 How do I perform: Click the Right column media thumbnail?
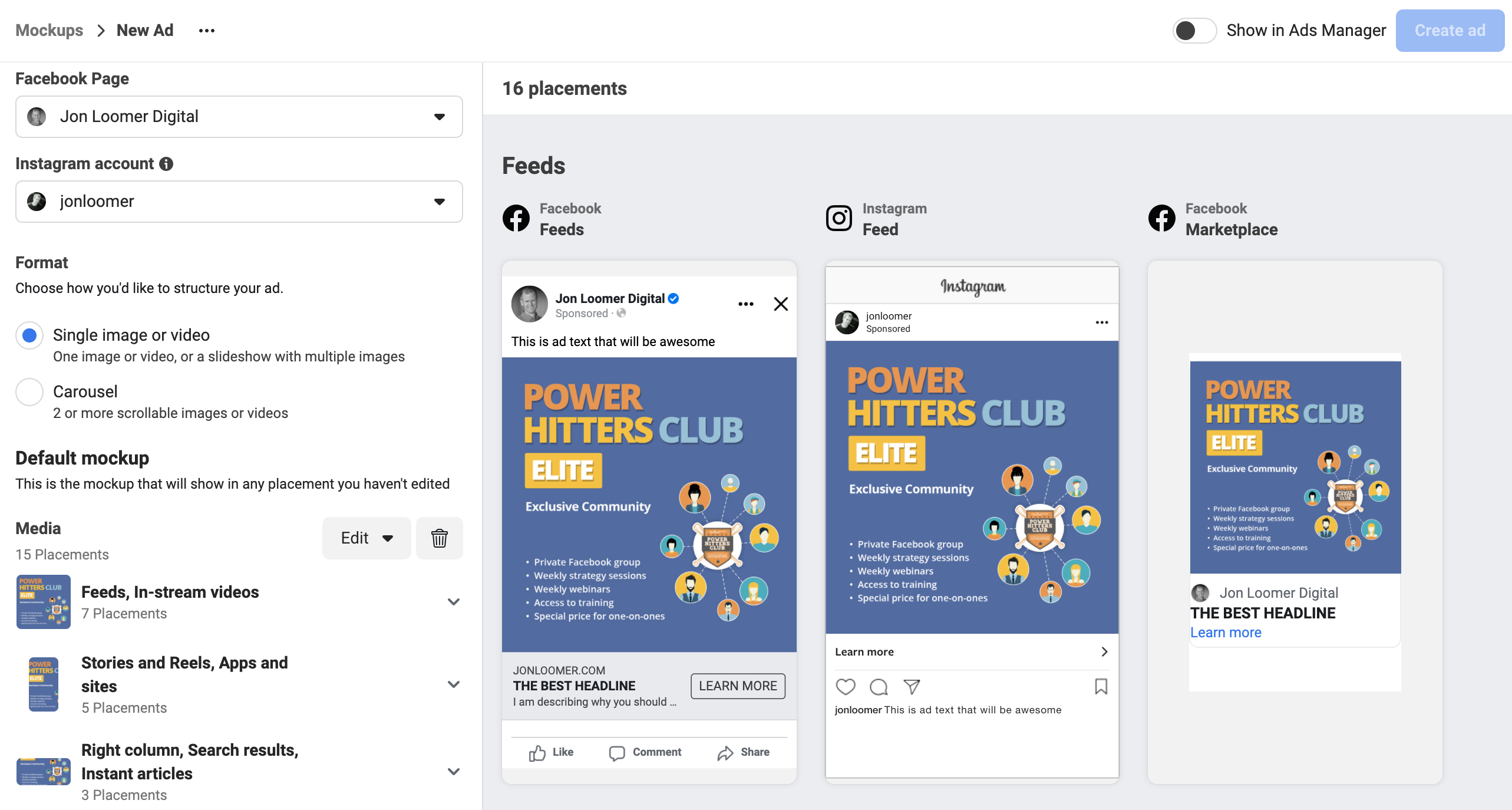tap(44, 772)
